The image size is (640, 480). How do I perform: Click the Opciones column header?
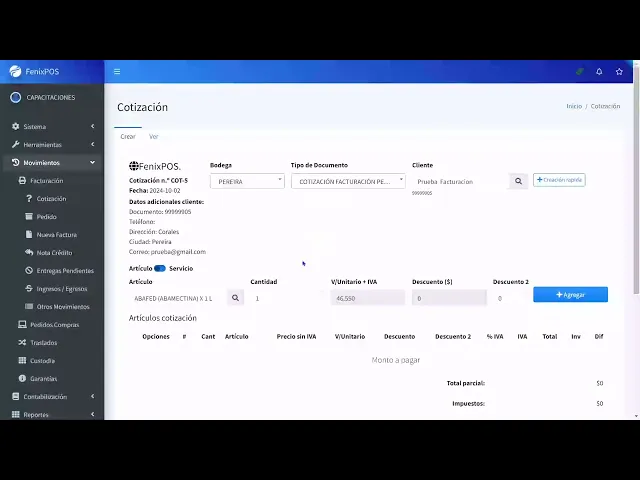pyautogui.click(x=156, y=336)
